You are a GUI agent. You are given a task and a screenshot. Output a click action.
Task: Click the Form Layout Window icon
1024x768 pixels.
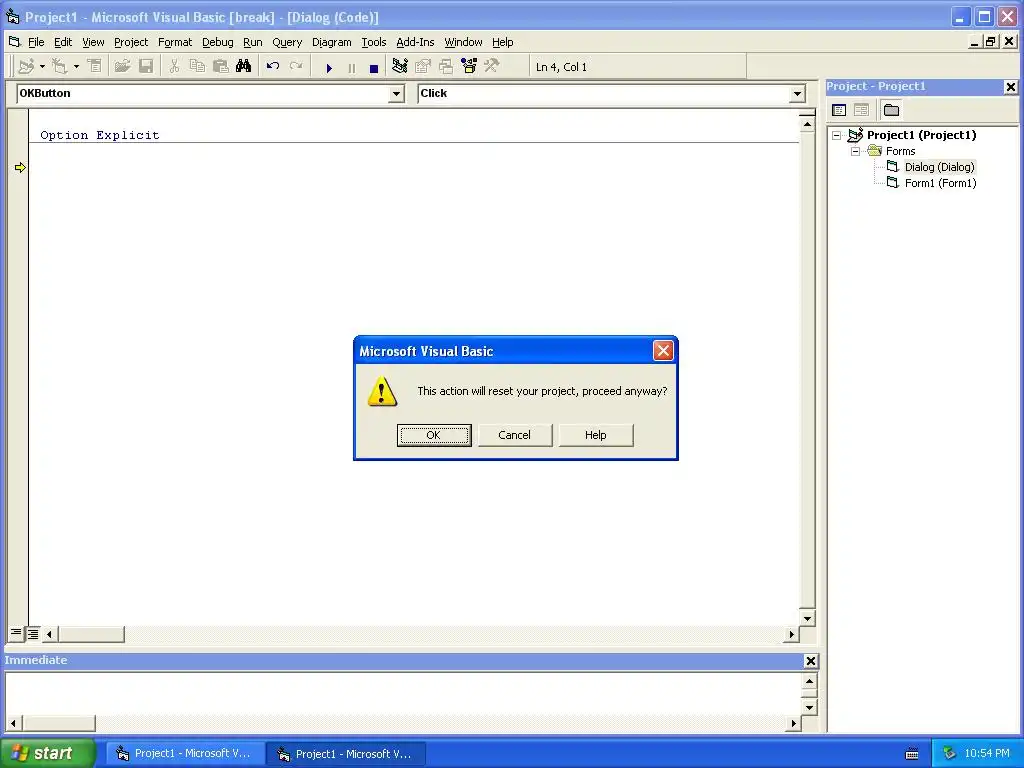pos(446,67)
